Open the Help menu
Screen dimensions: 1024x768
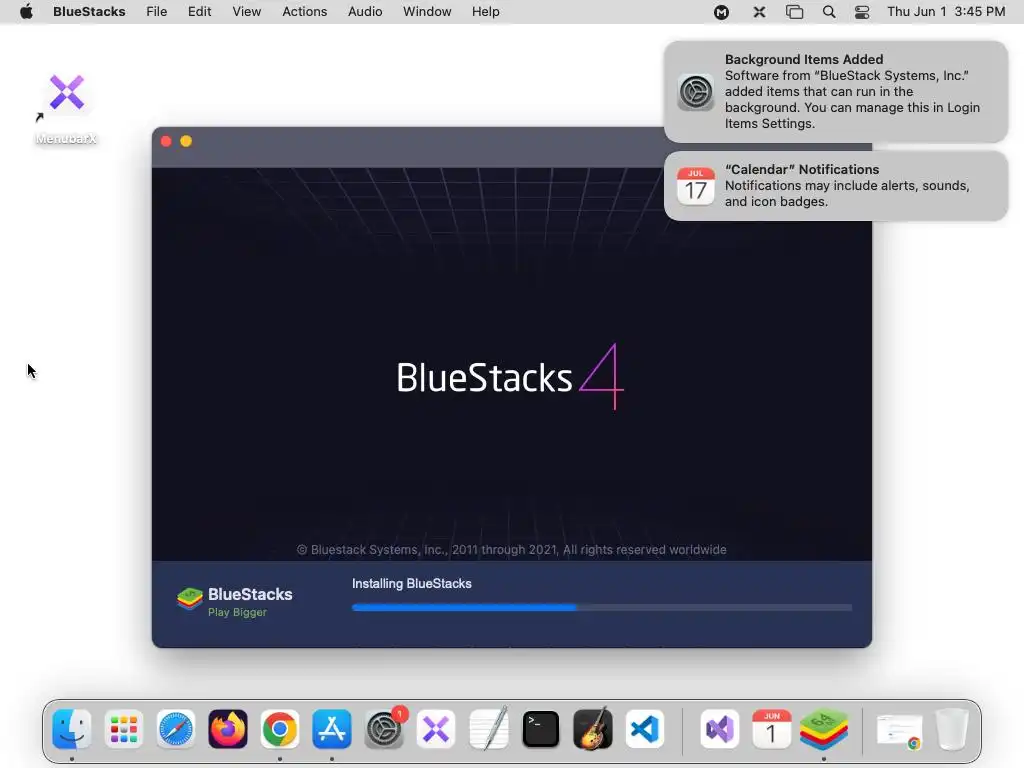(x=485, y=12)
